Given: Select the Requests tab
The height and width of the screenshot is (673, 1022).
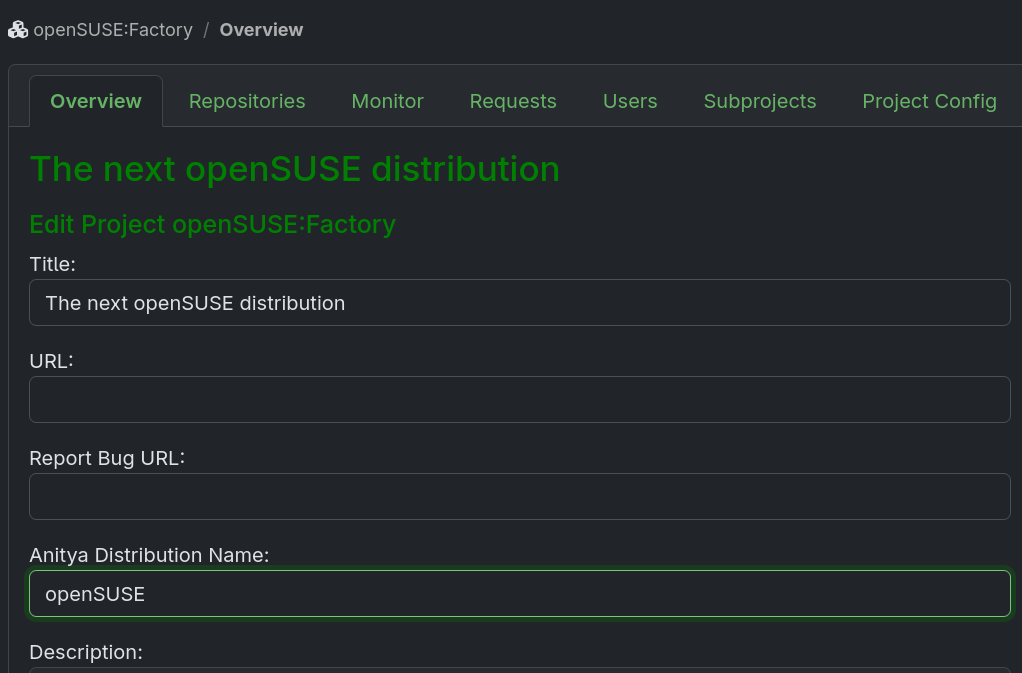Looking at the screenshot, I should click(x=513, y=101).
